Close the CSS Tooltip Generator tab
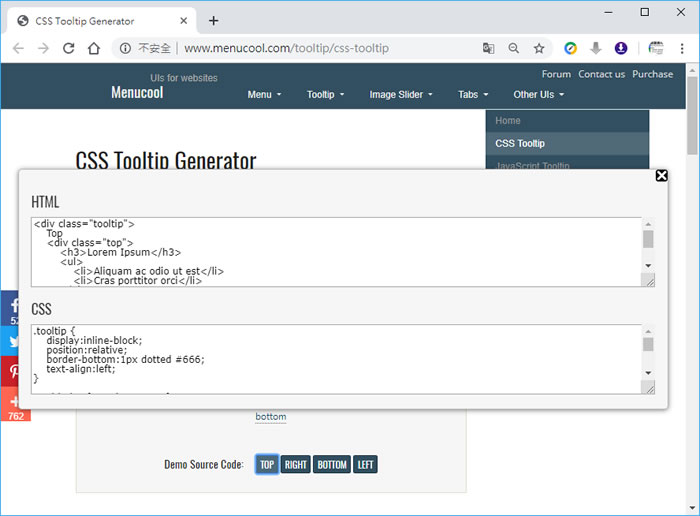This screenshot has height=516, width=700. (x=183, y=21)
